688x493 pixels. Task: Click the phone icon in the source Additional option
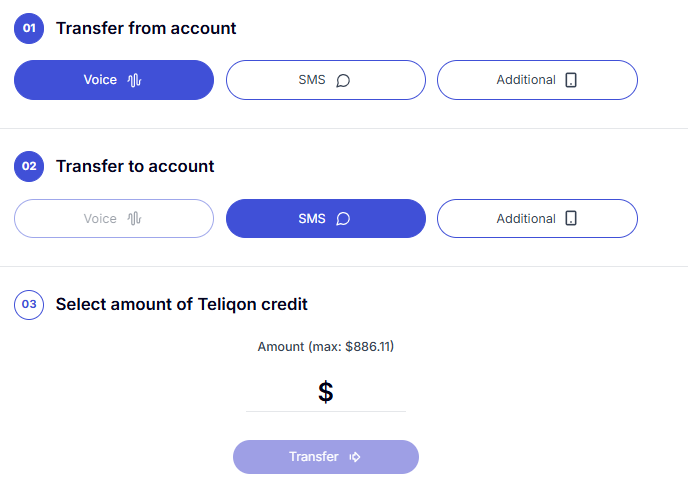click(571, 80)
